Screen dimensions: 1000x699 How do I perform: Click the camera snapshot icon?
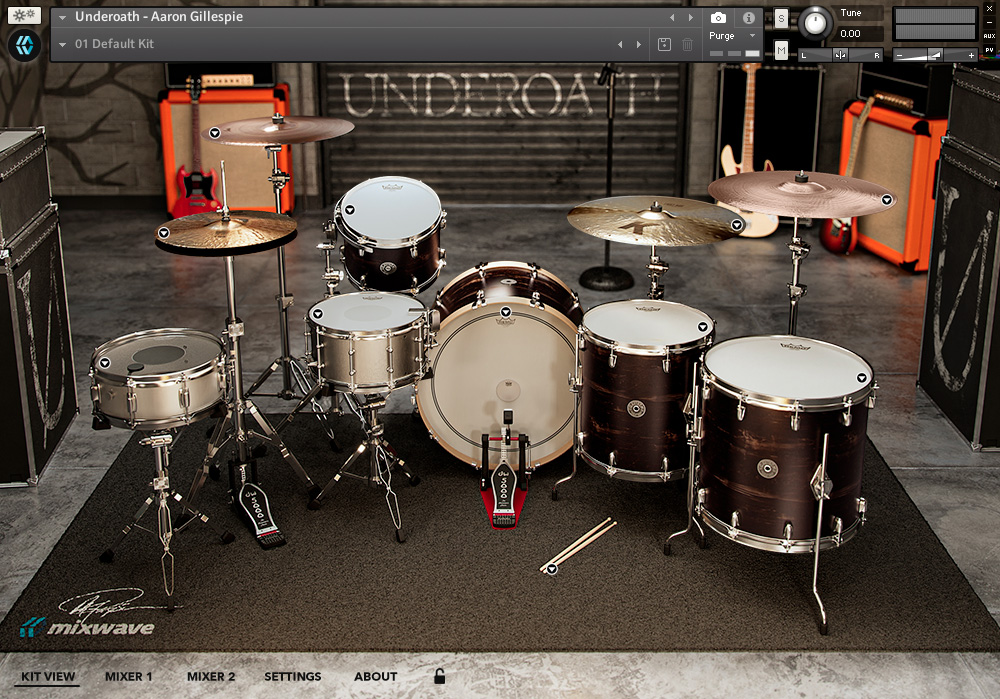pyautogui.click(x=718, y=17)
